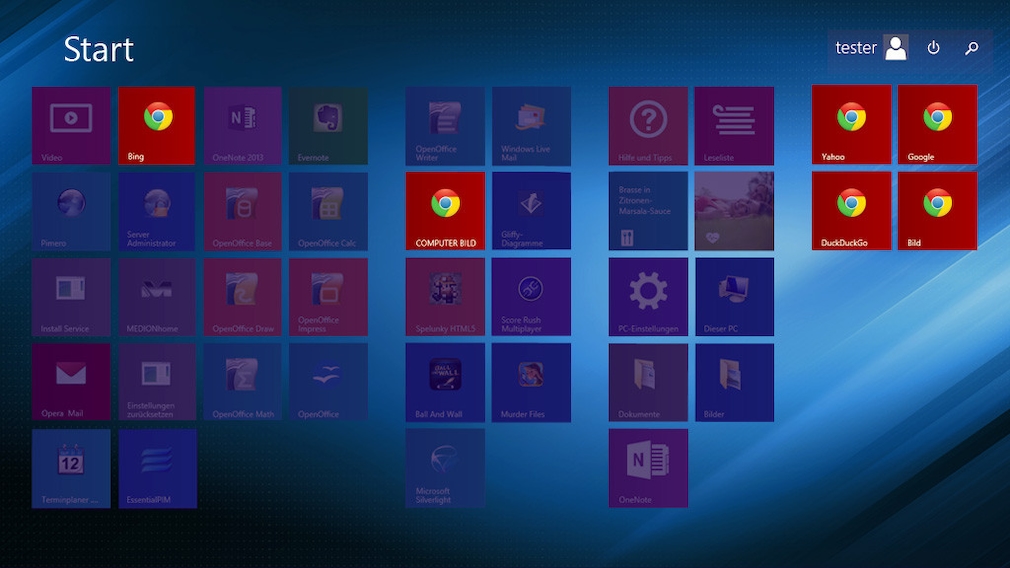Open the Bilder folder tile
Viewport: 1010px width, 568px height.
[x=734, y=383]
